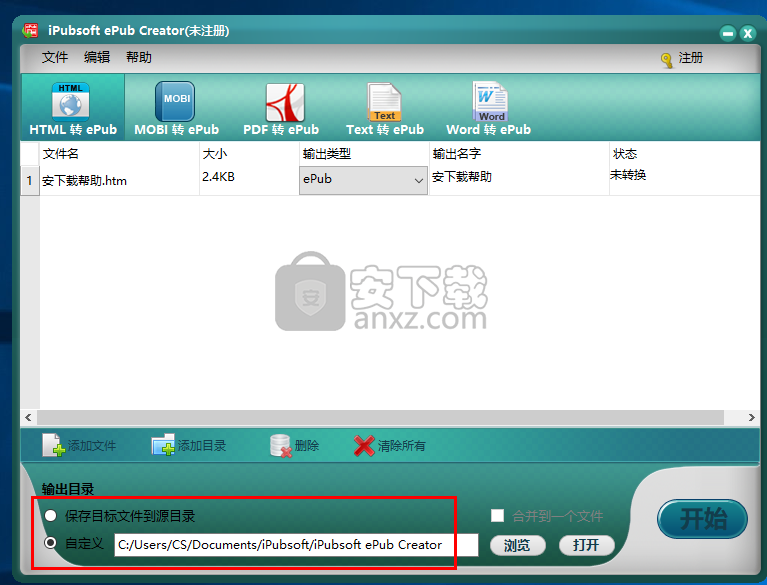The height and width of the screenshot is (585, 767).
Task: Select Word 转 ePub conversion
Action: [489, 108]
